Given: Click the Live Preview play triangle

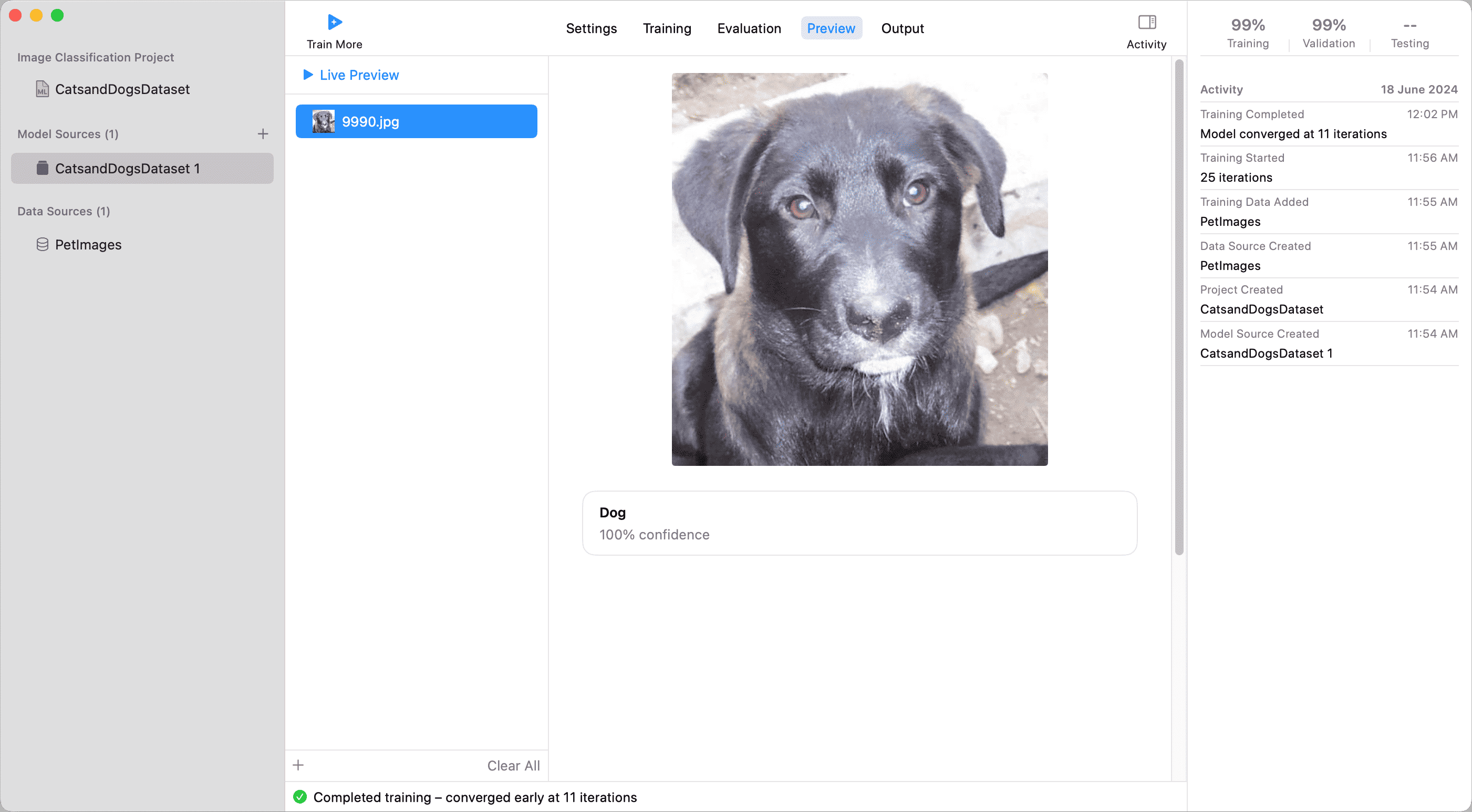Looking at the screenshot, I should tap(308, 75).
